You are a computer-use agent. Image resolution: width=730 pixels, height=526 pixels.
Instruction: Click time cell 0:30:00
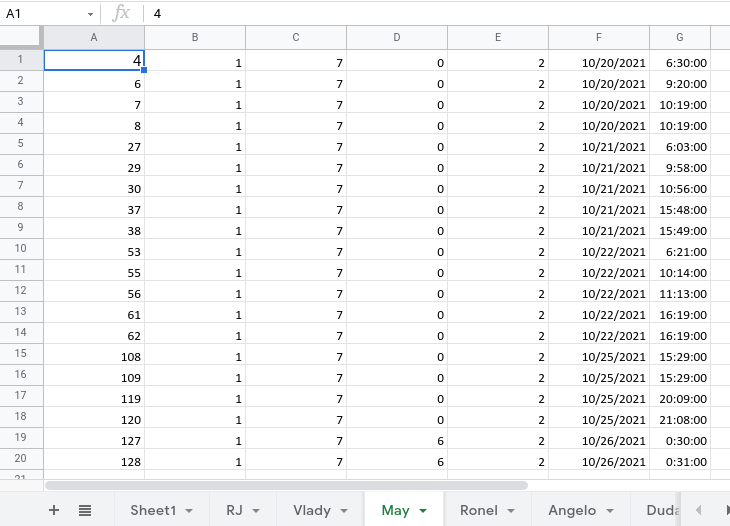point(680,438)
